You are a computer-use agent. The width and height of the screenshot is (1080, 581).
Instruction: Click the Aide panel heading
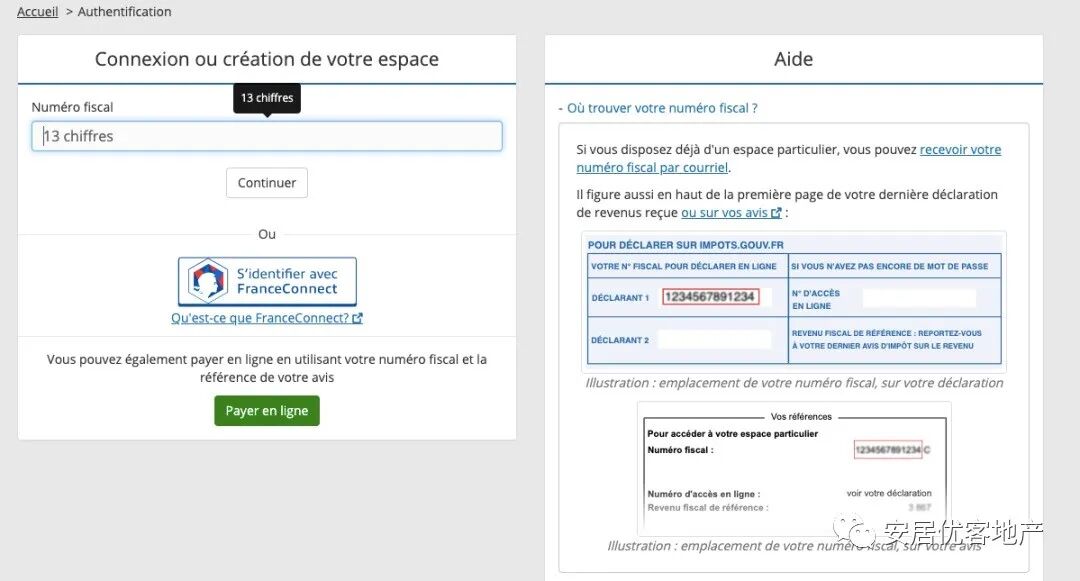(x=793, y=59)
